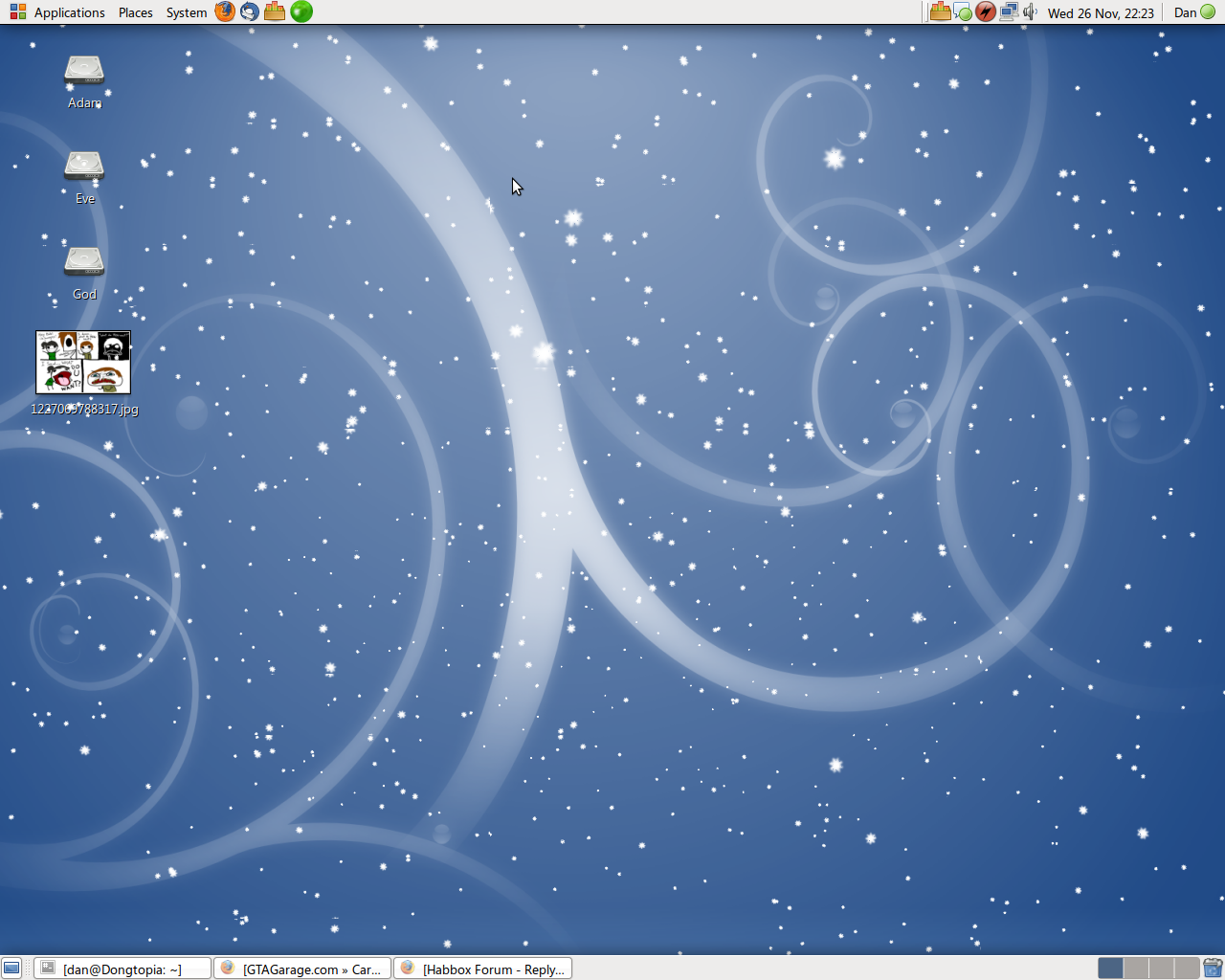Click the Show Desktop button

(11, 969)
